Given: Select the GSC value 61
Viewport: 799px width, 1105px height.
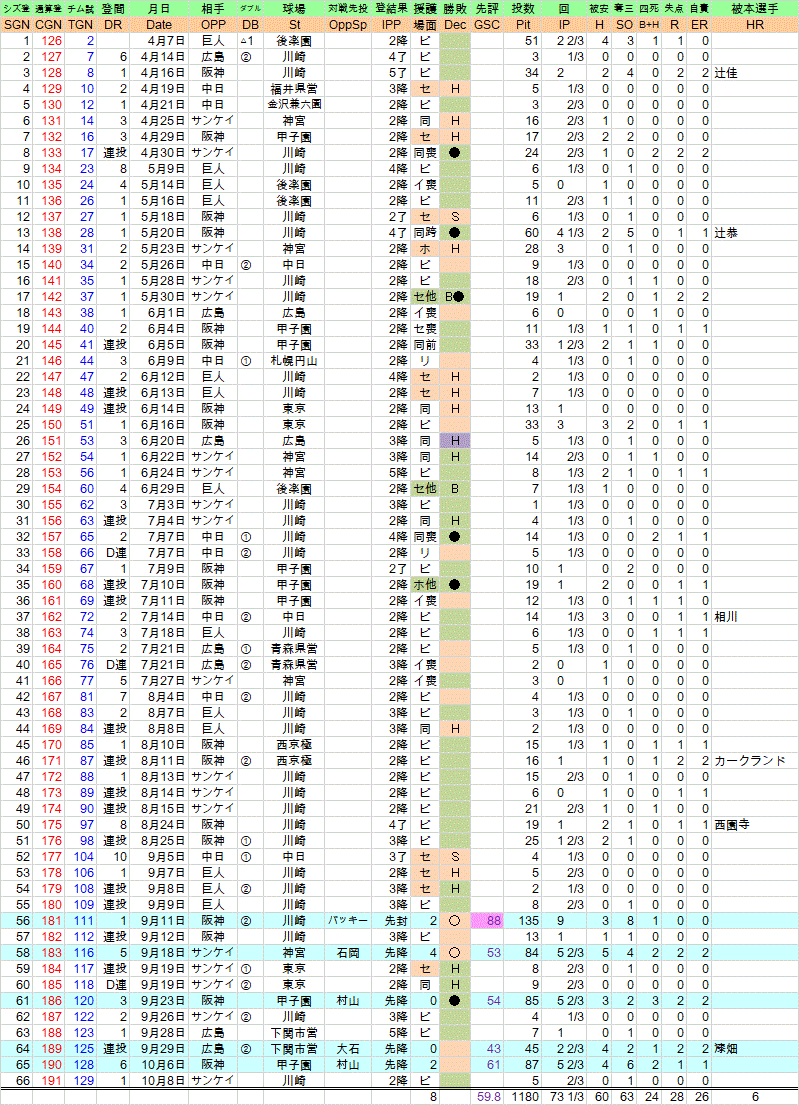Looking at the screenshot, I should click(x=493, y=1065).
